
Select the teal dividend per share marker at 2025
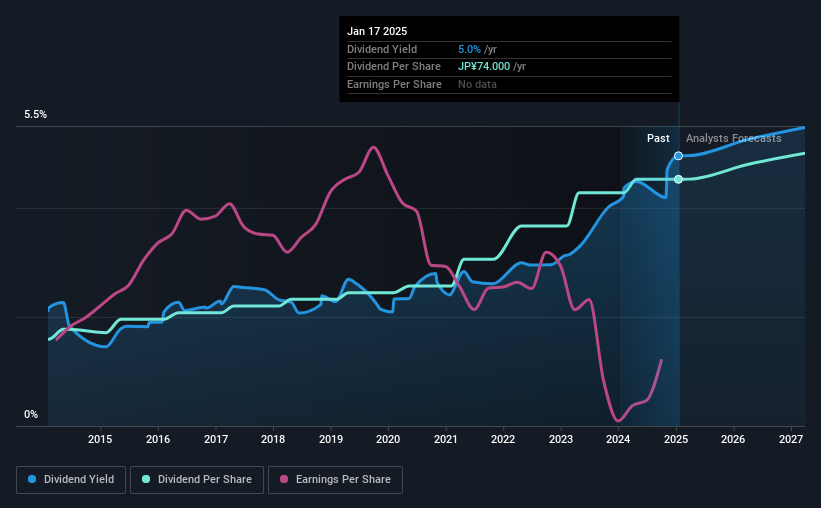[x=678, y=179]
